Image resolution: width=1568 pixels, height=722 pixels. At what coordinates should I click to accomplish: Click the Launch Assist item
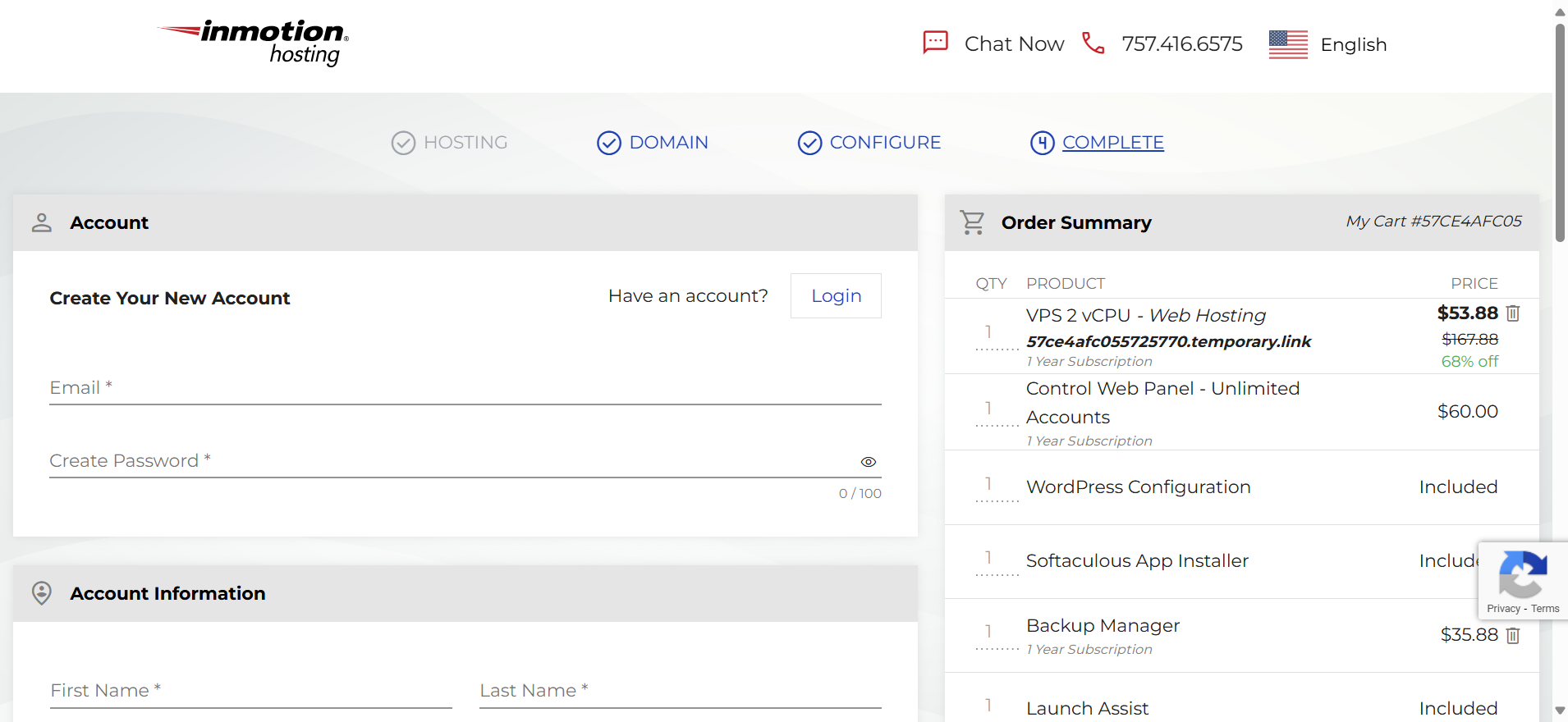[x=1087, y=709]
